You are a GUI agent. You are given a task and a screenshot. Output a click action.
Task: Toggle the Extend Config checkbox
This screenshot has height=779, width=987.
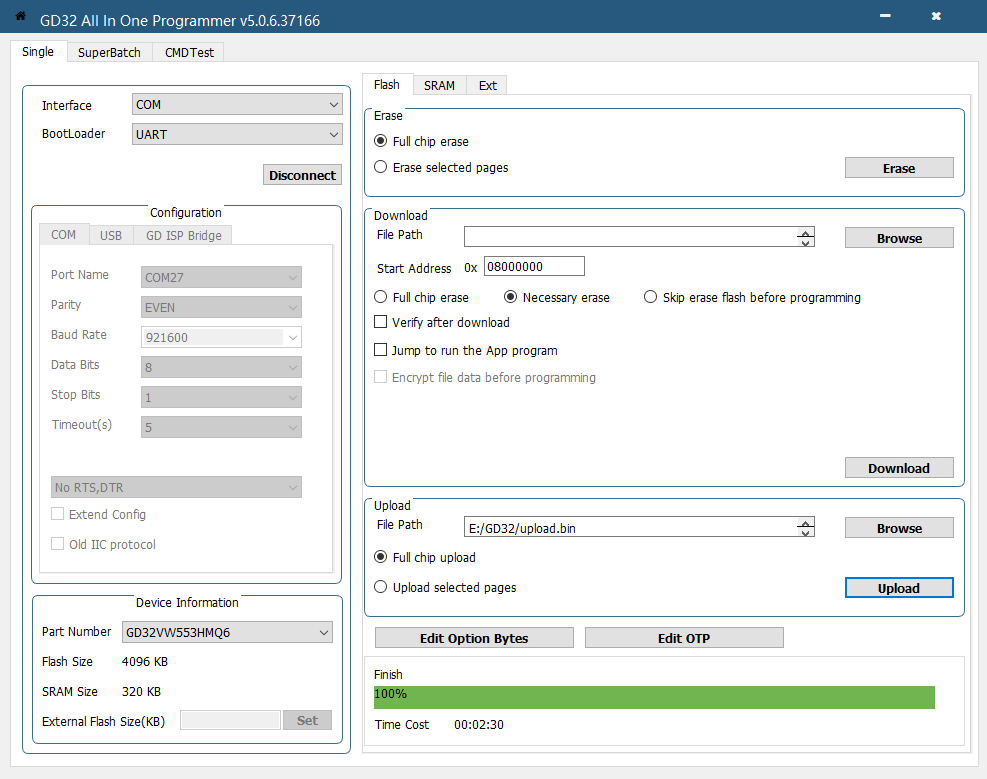point(57,514)
